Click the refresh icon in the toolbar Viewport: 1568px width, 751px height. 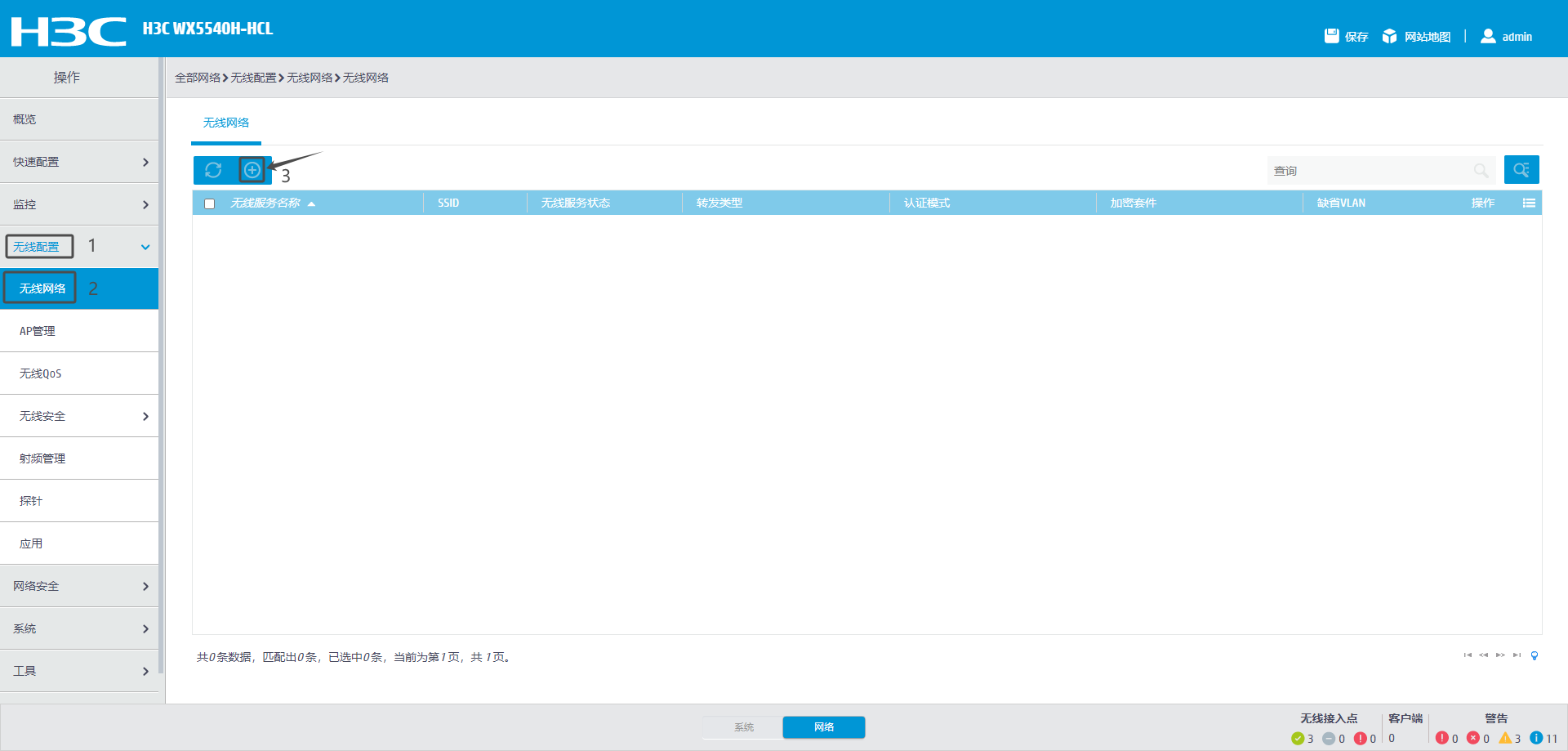(x=213, y=170)
